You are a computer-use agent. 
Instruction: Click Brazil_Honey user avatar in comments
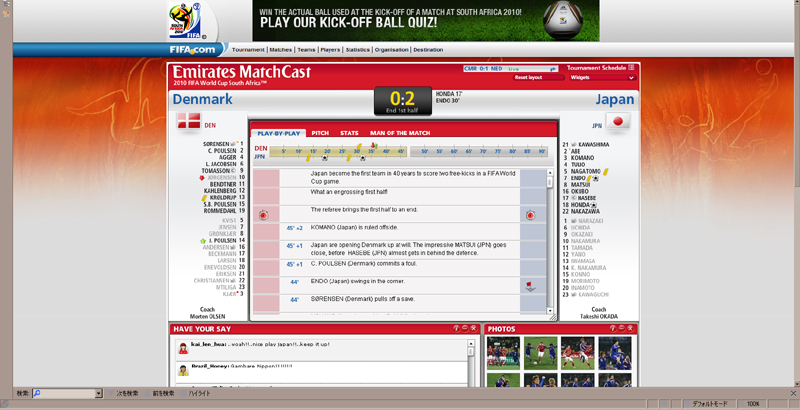point(183,370)
